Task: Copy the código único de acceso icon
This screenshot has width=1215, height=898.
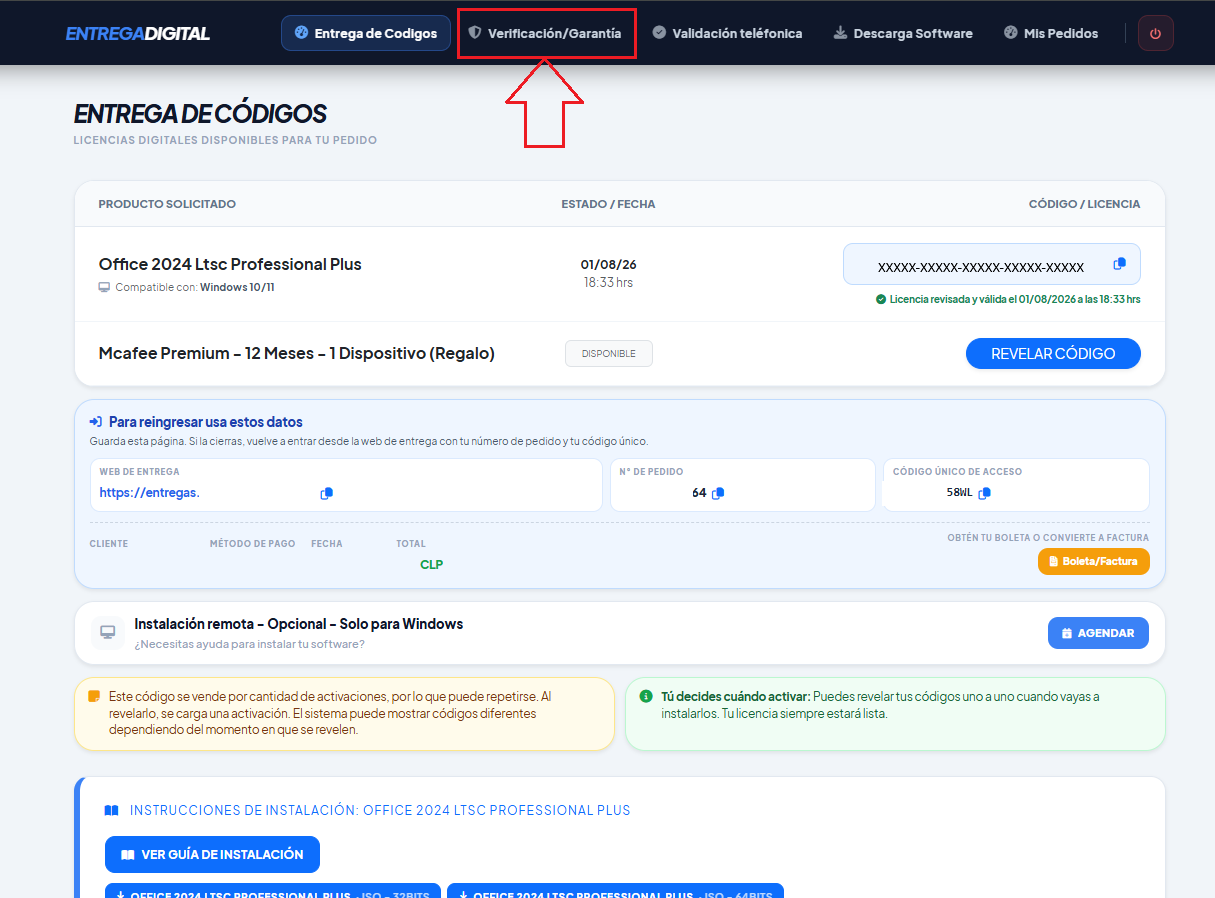Action: pos(984,493)
